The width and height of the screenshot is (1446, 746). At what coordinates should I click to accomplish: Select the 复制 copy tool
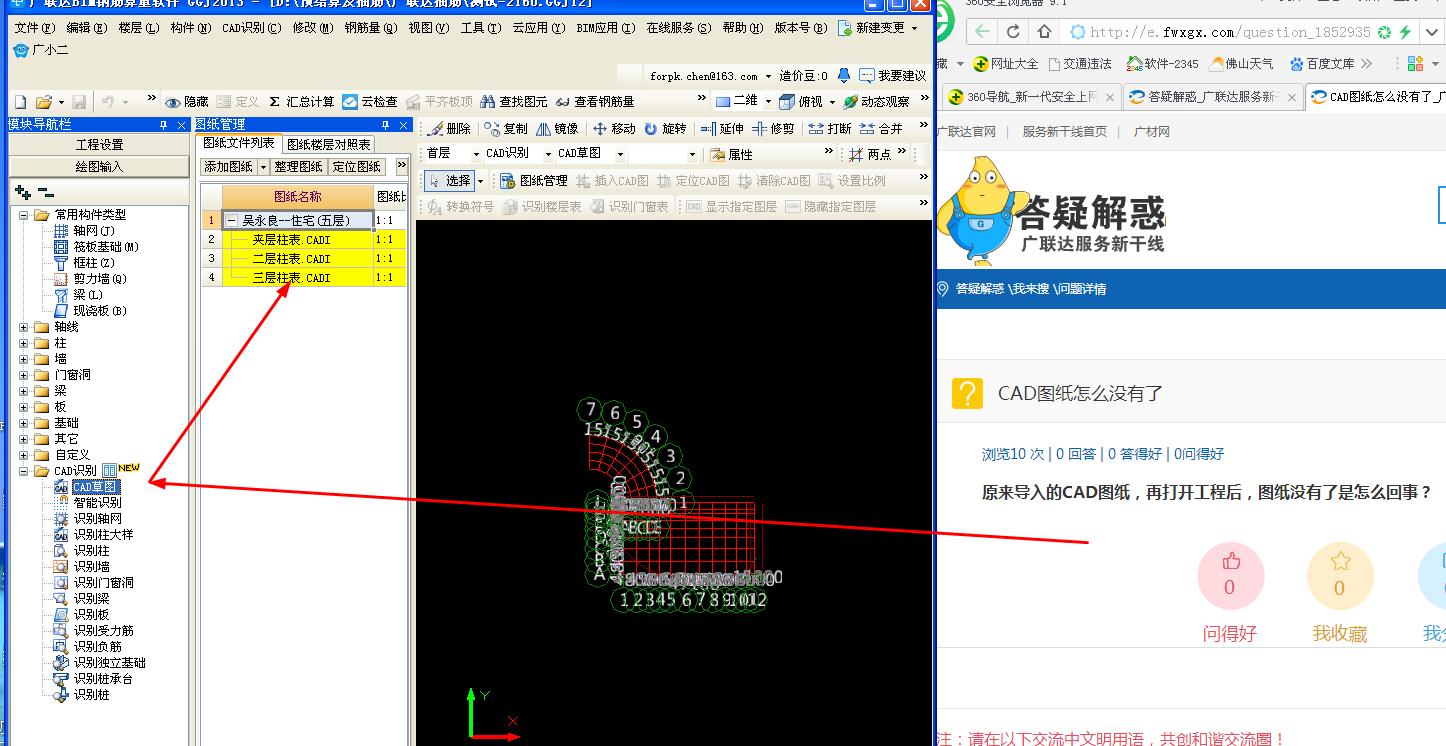[x=506, y=129]
